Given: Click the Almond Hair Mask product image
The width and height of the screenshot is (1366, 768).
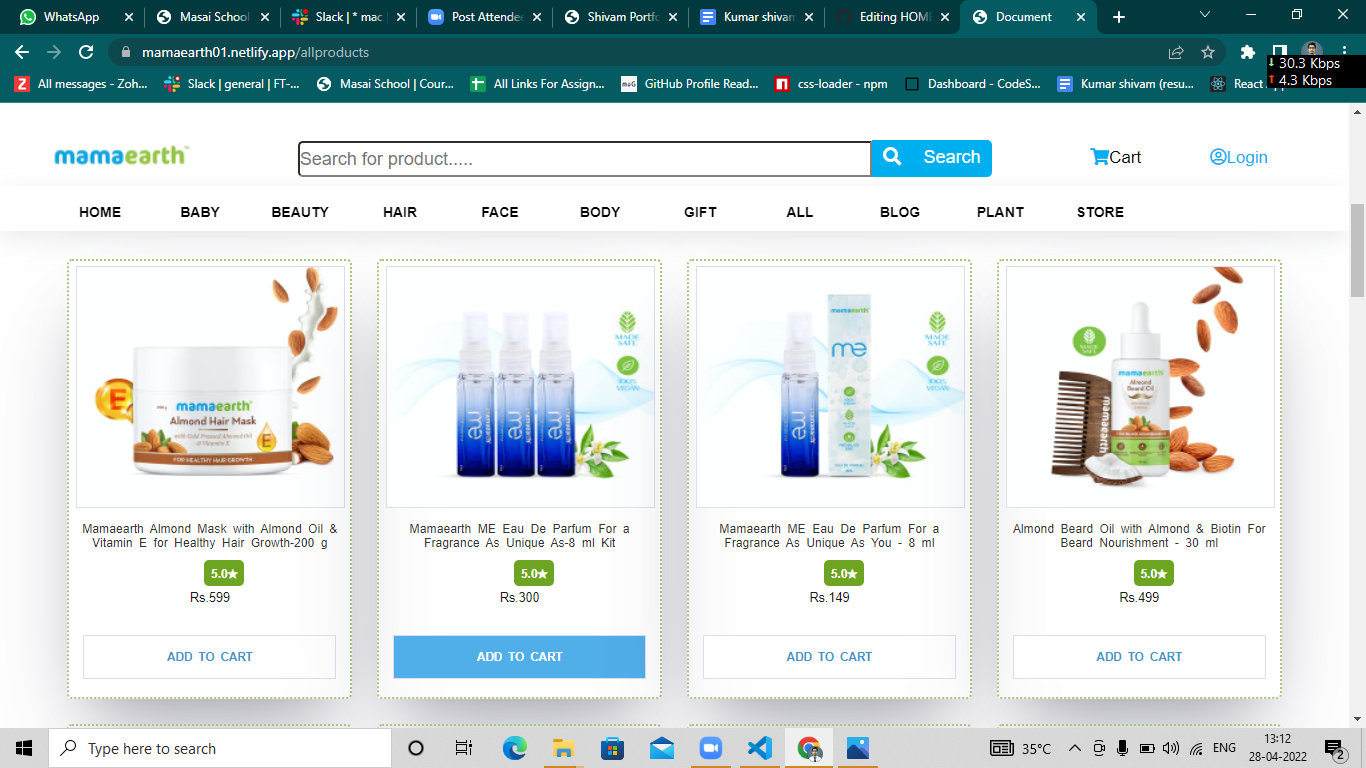Looking at the screenshot, I should coord(210,387).
